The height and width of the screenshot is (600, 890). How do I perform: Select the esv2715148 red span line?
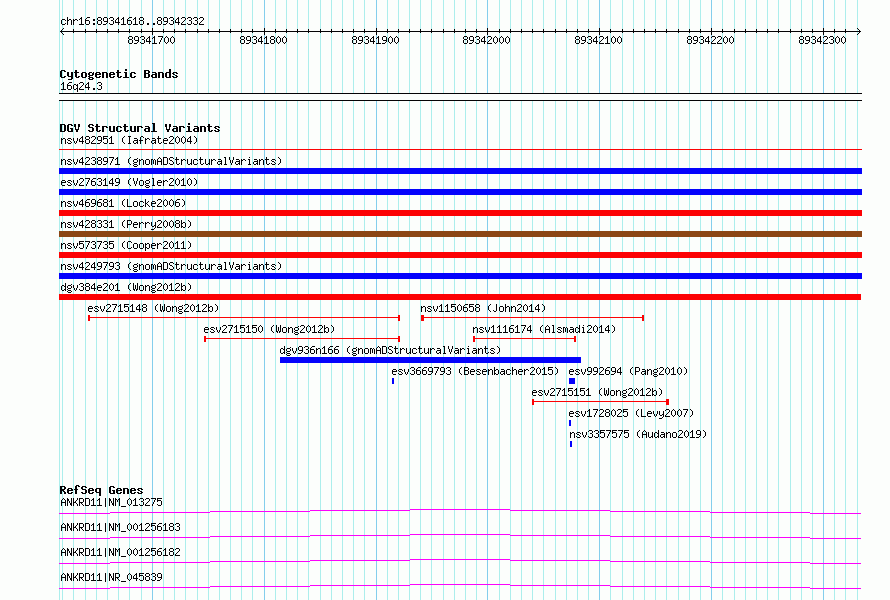point(244,318)
